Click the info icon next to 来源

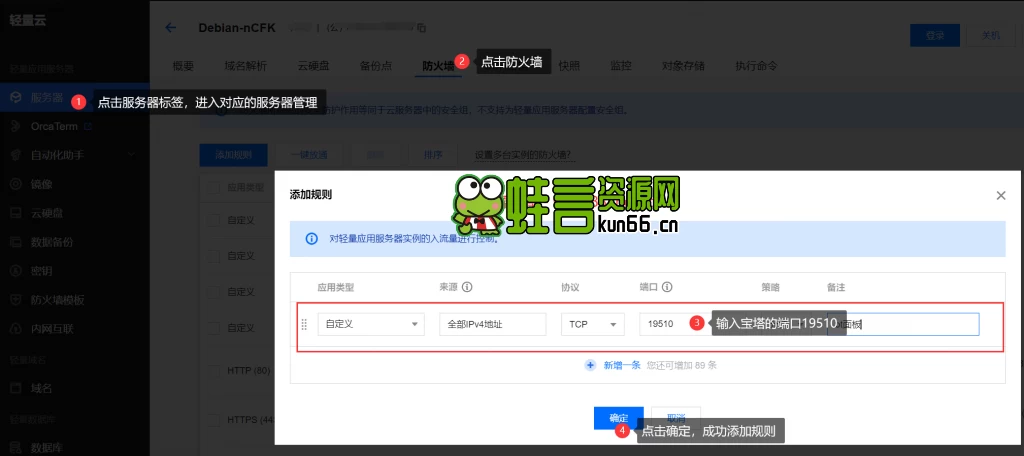point(467,287)
